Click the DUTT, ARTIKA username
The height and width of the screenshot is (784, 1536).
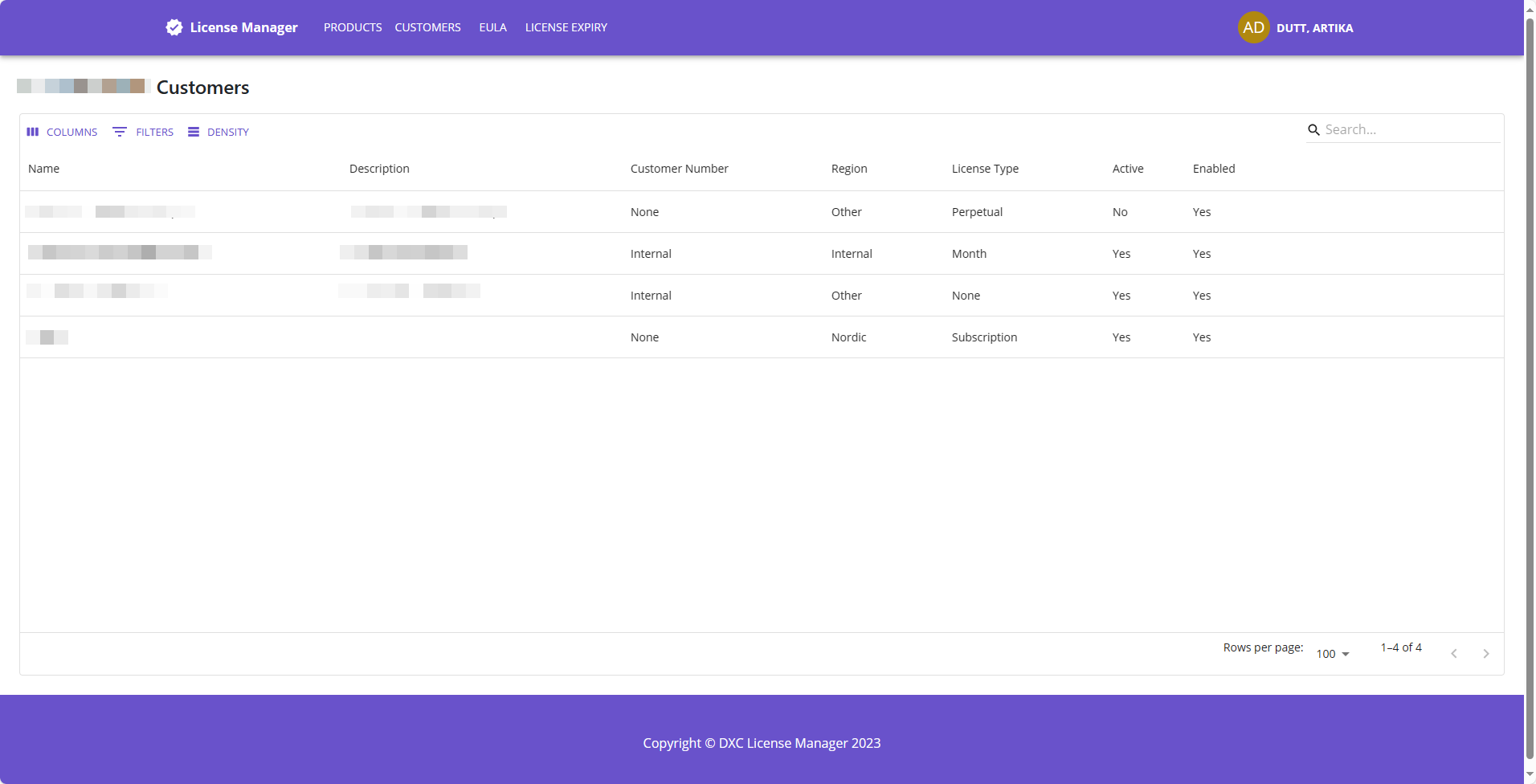(x=1314, y=28)
